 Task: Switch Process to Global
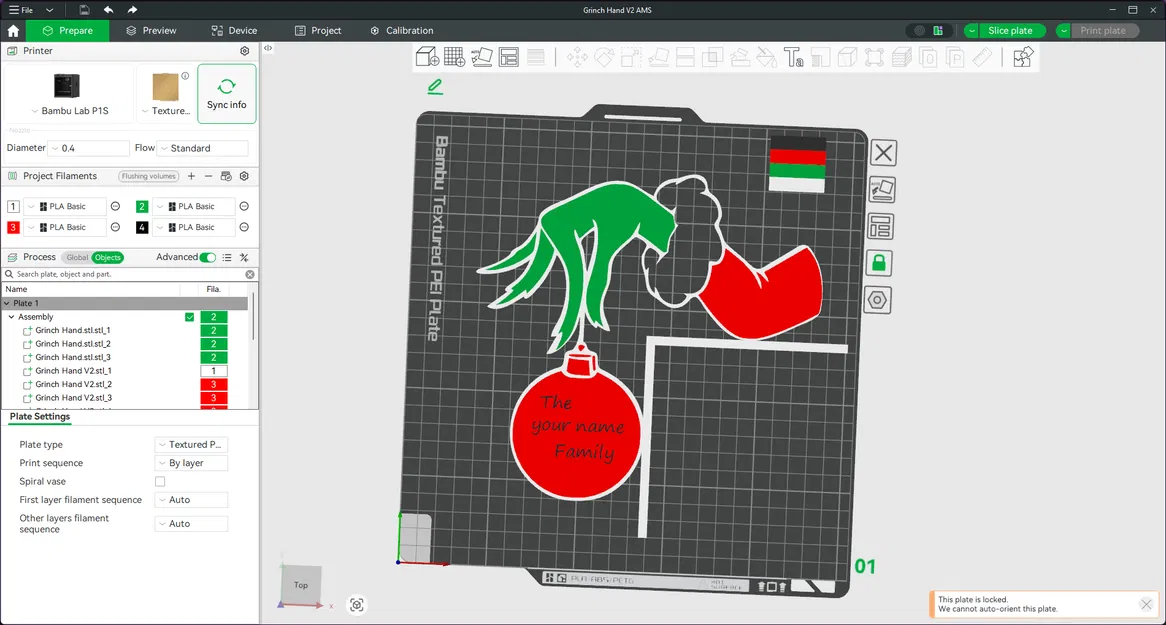coord(77,257)
